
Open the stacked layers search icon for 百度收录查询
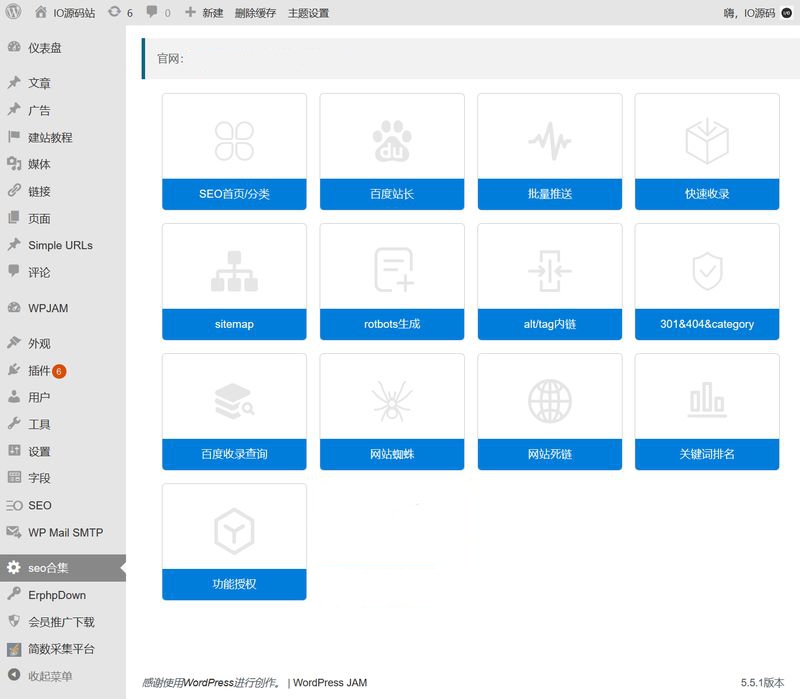click(x=234, y=401)
